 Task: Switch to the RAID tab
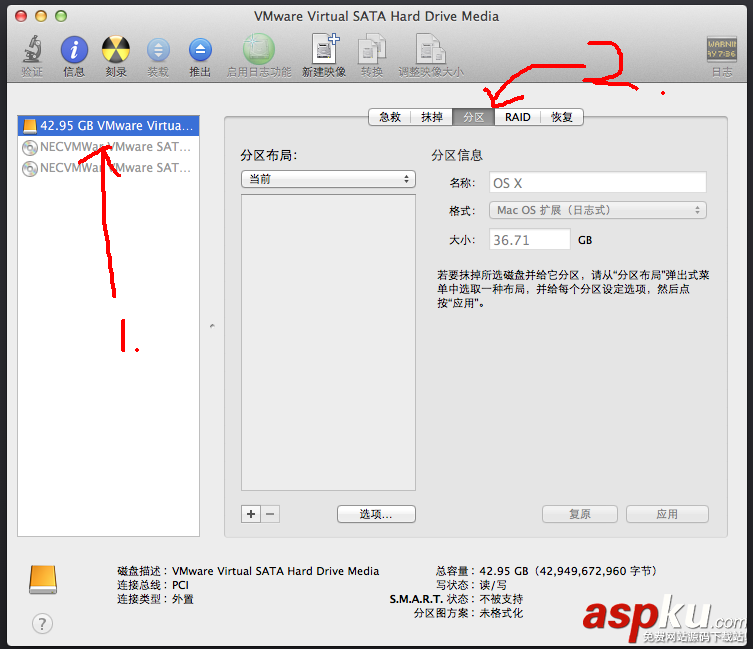pyautogui.click(x=517, y=117)
